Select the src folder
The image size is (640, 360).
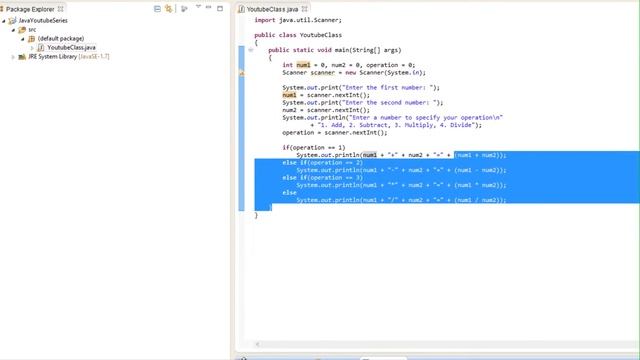click(x=32, y=30)
